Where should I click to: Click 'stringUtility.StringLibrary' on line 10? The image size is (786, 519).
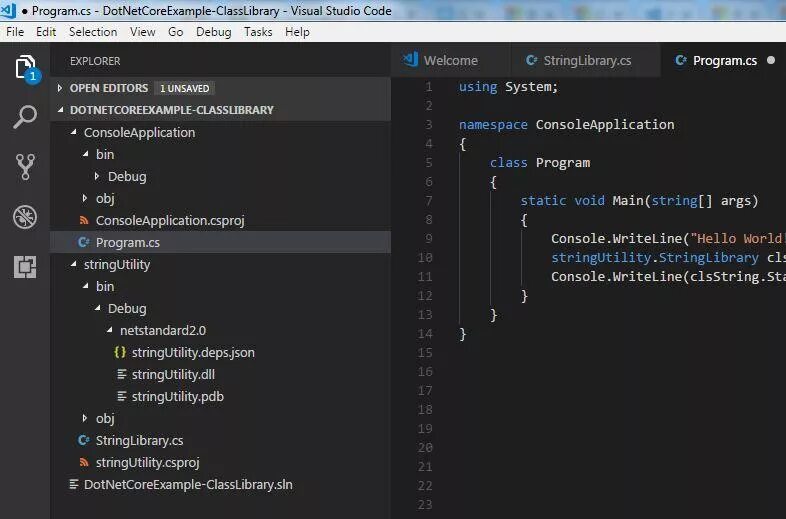[x=655, y=257]
